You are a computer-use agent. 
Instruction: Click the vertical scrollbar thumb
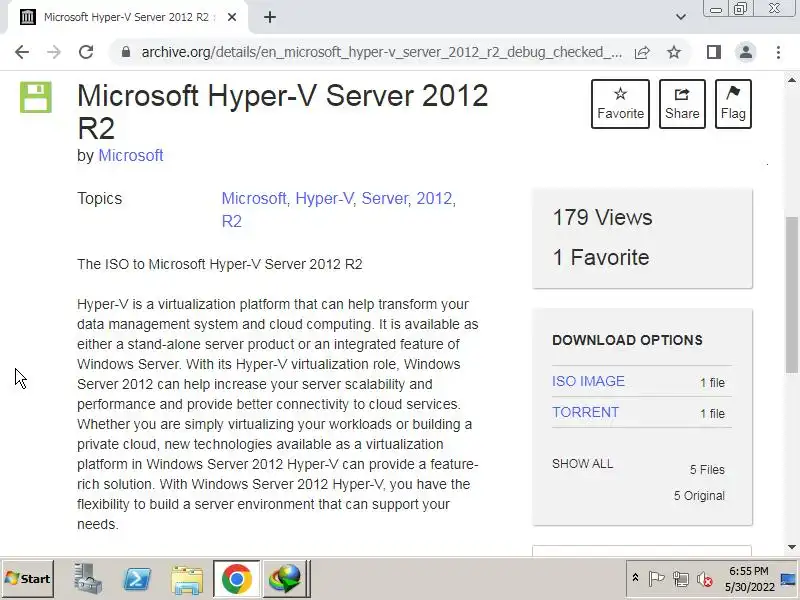[x=791, y=295]
